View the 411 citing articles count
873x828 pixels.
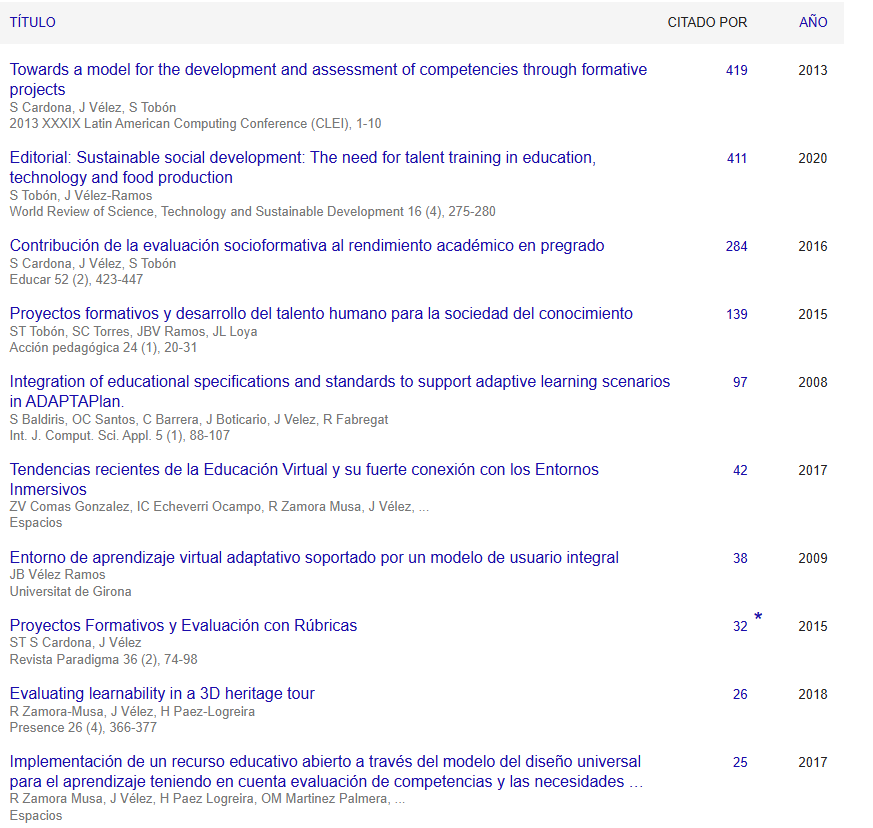pos(736,159)
